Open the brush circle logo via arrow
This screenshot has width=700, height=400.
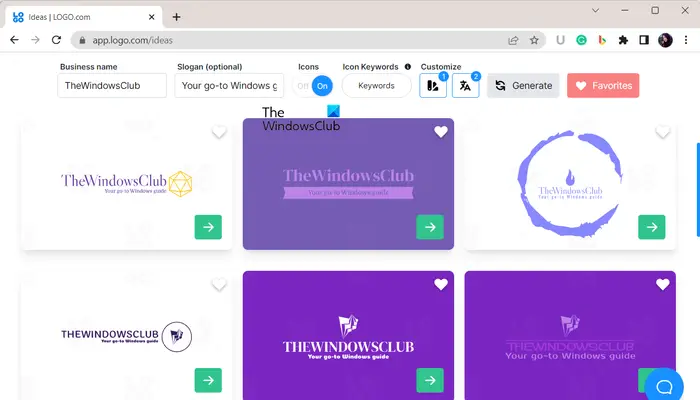(x=652, y=227)
